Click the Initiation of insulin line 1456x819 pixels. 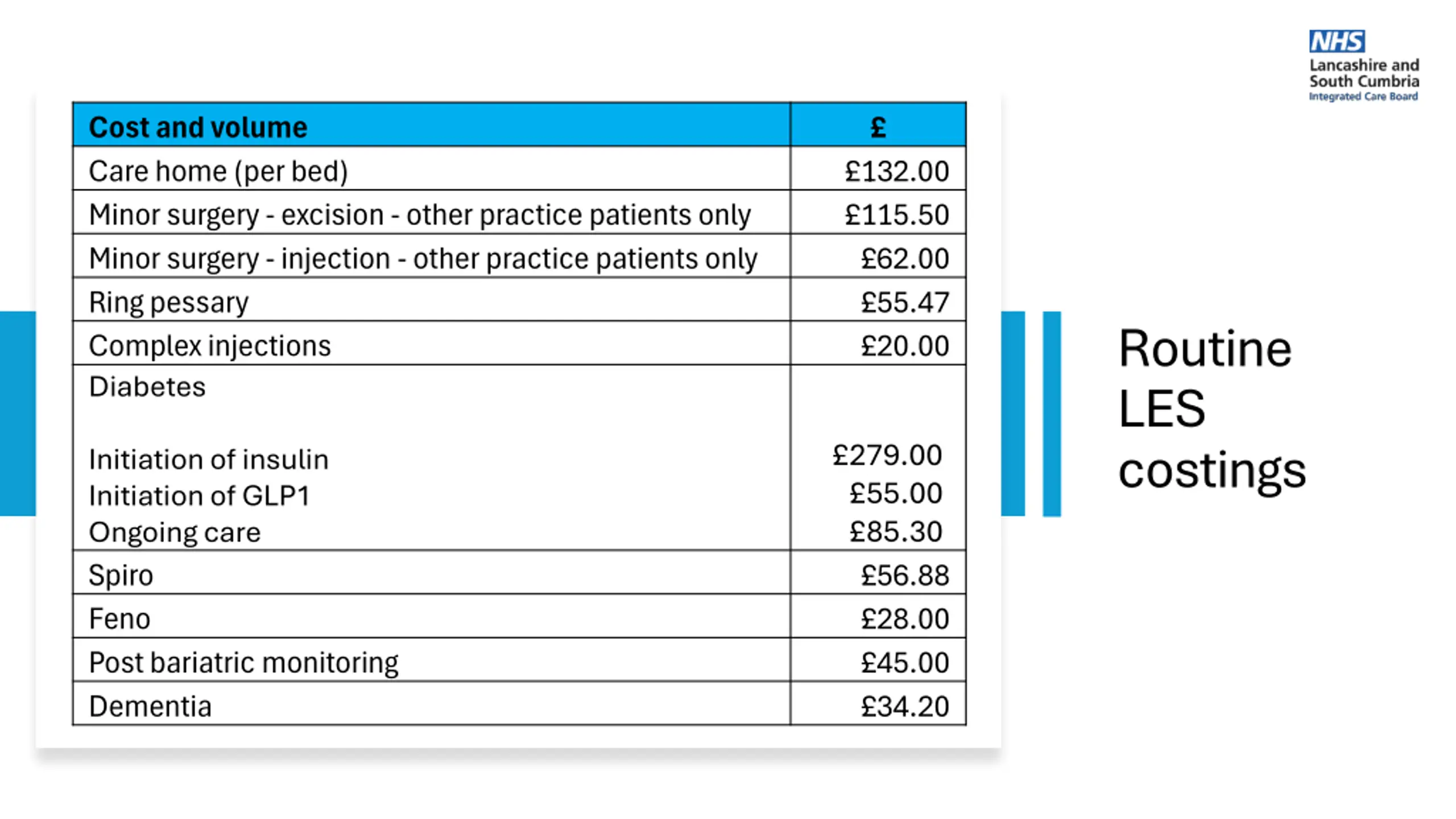209,460
